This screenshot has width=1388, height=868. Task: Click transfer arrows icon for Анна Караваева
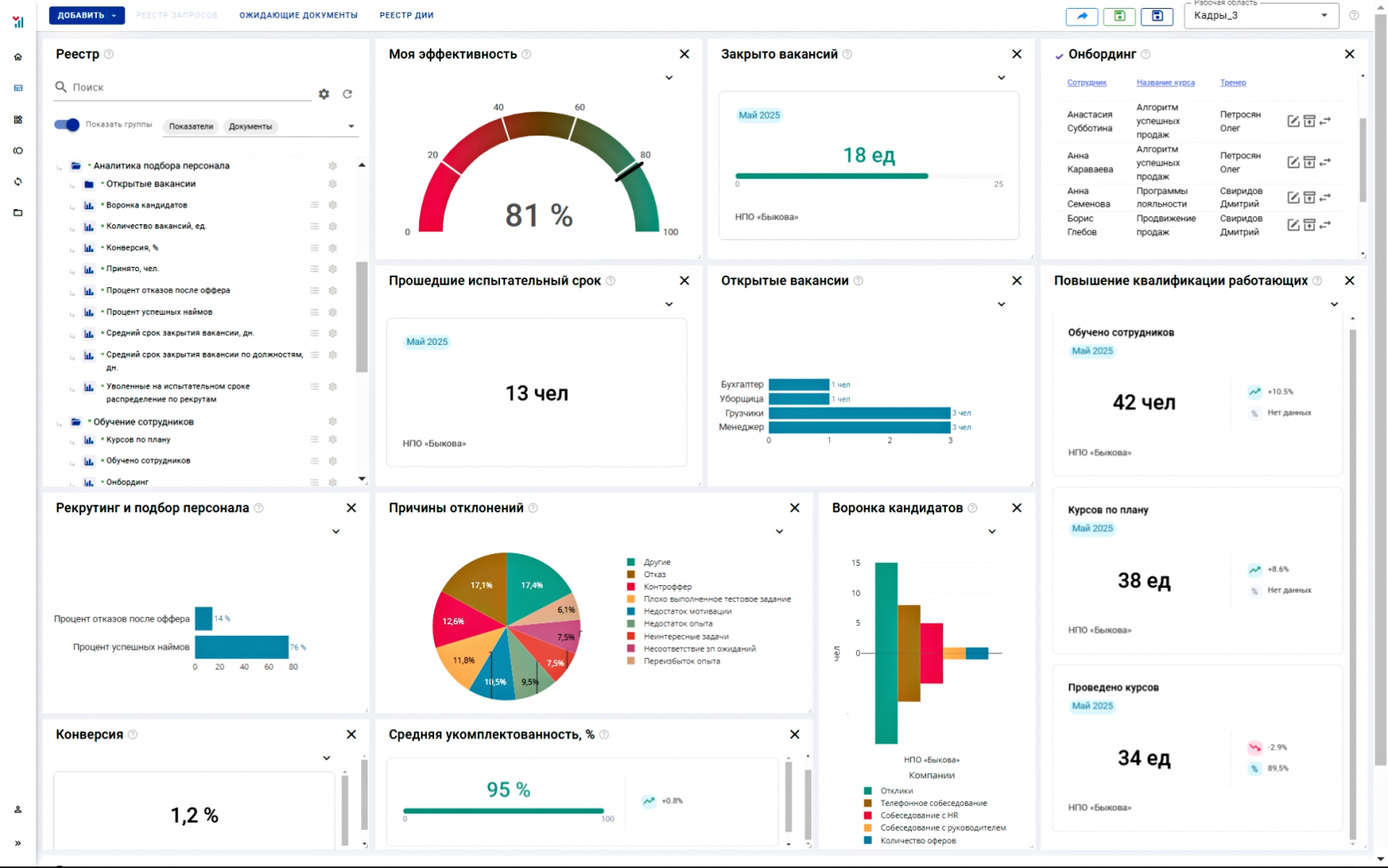[1325, 162]
